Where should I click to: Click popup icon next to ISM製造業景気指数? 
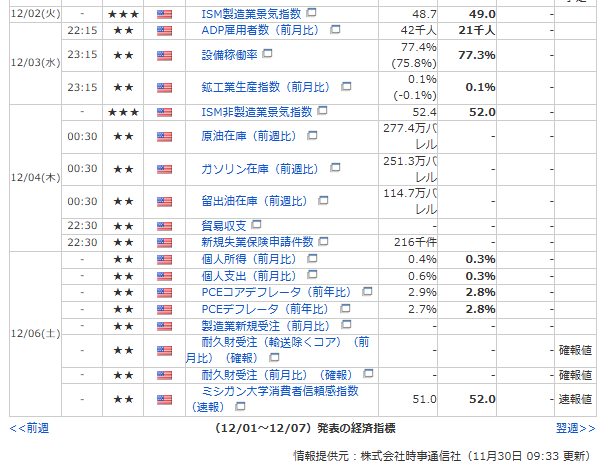[311, 14]
